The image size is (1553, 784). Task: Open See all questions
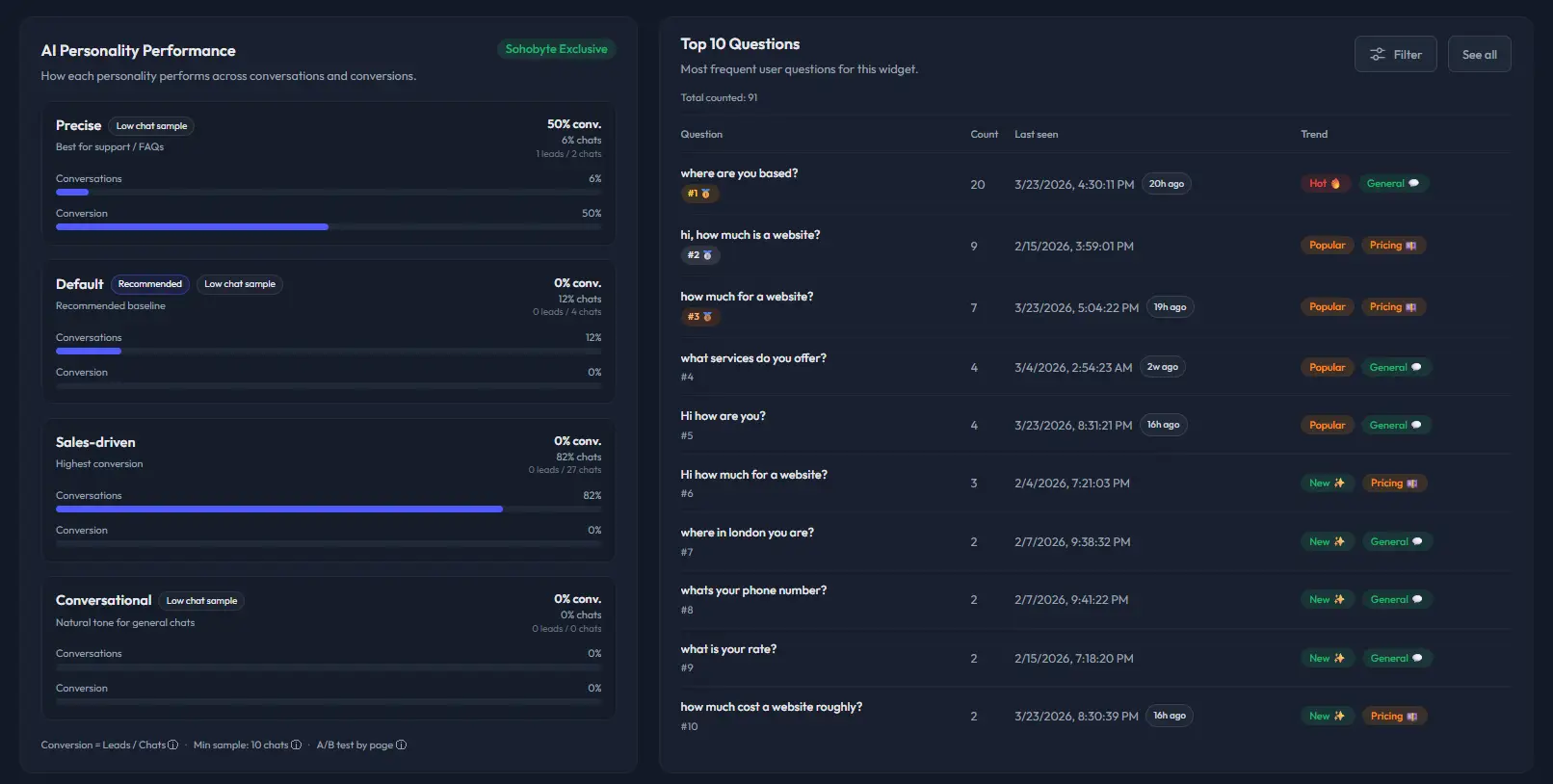(1479, 54)
